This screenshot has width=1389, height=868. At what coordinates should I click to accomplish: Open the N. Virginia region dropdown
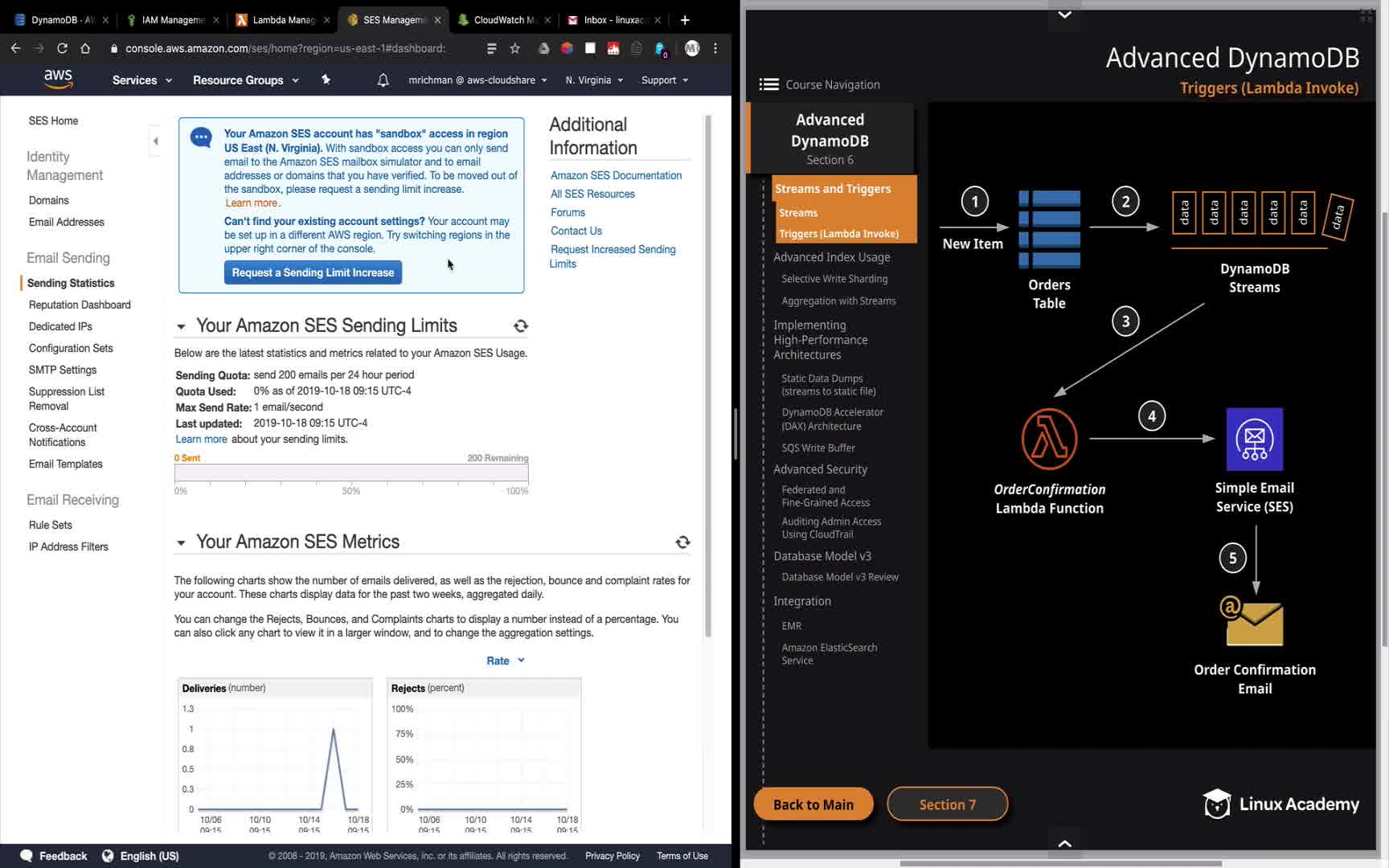coord(594,80)
